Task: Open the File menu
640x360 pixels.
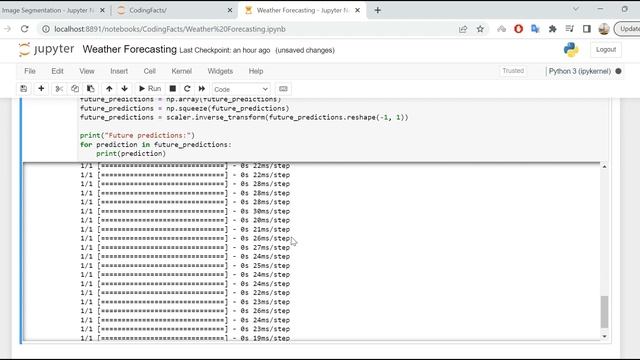Action: pos(30,71)
